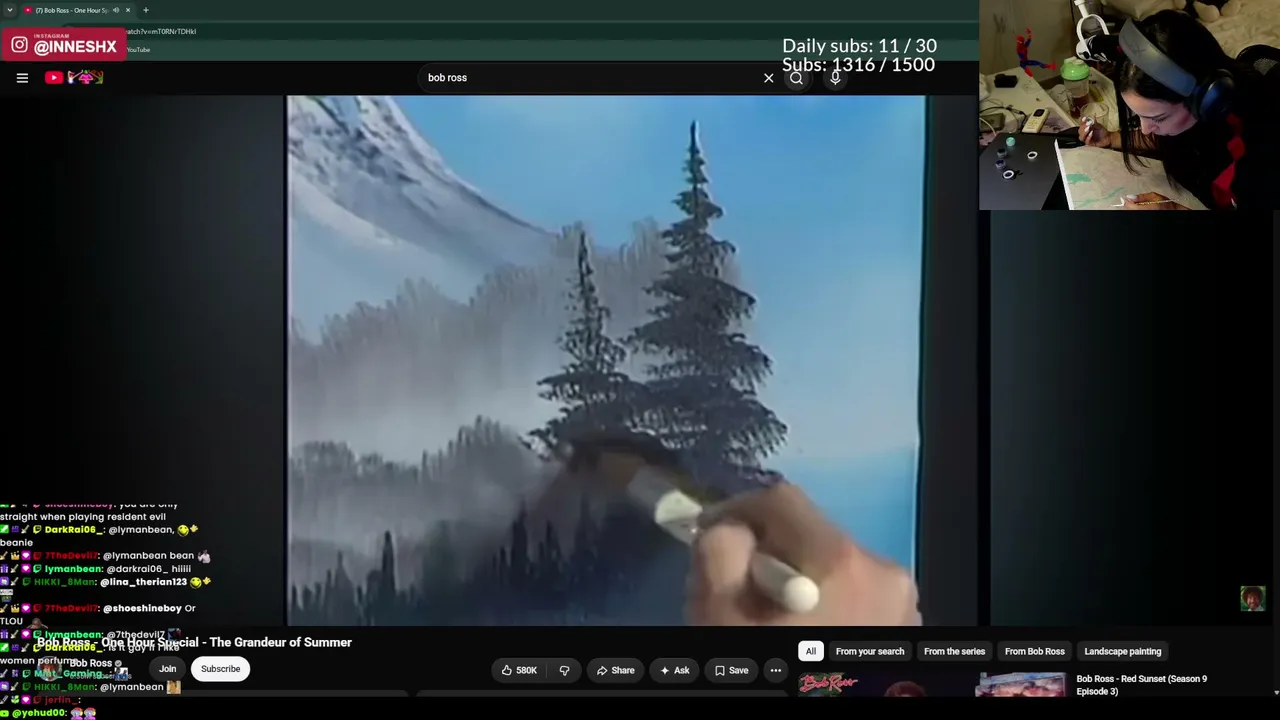Click the 'Subs: 1316 / 1500' counter
This screenshot has height=720, width=1280.
[x=859, y=65]
